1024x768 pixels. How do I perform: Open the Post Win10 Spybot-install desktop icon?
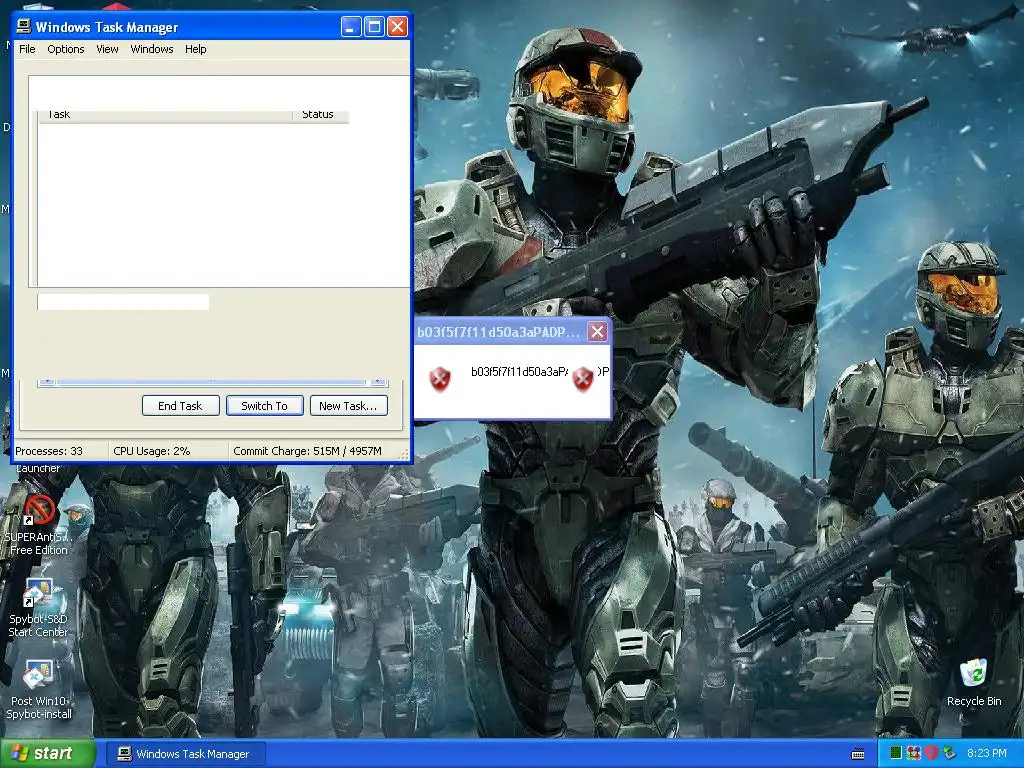pos(39,689)
